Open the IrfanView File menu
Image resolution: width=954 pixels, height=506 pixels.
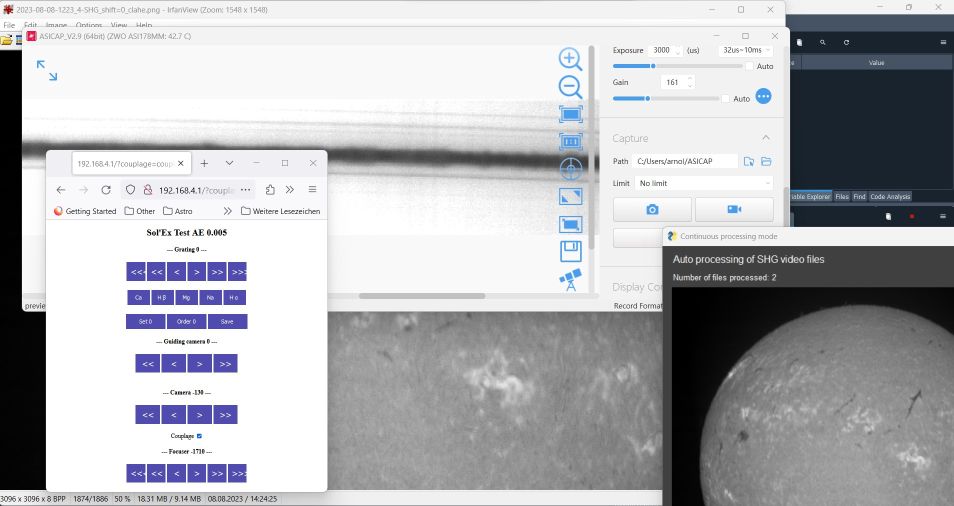(9, 26)
